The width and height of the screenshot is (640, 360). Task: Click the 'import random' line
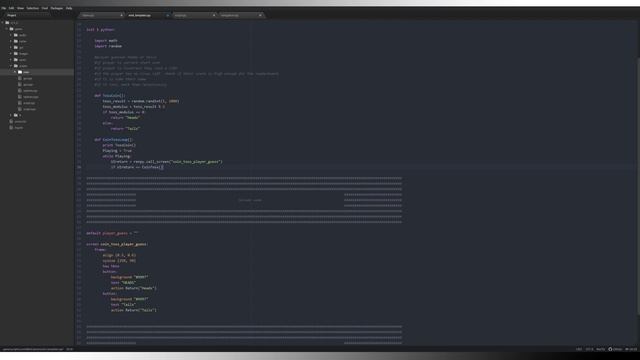click(x=108, y=46)
